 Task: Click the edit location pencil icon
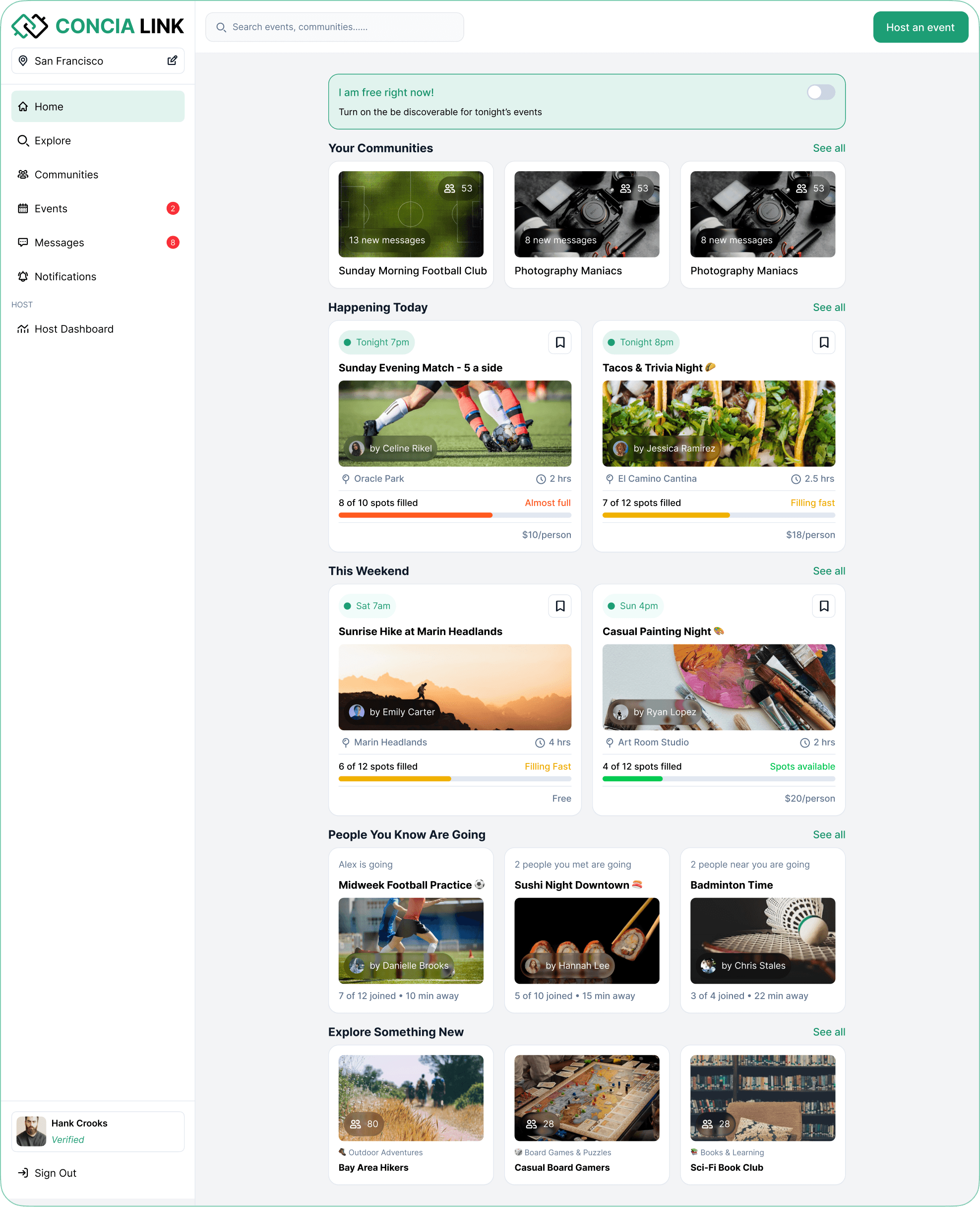pyautogui.click(x=172, y=61)
